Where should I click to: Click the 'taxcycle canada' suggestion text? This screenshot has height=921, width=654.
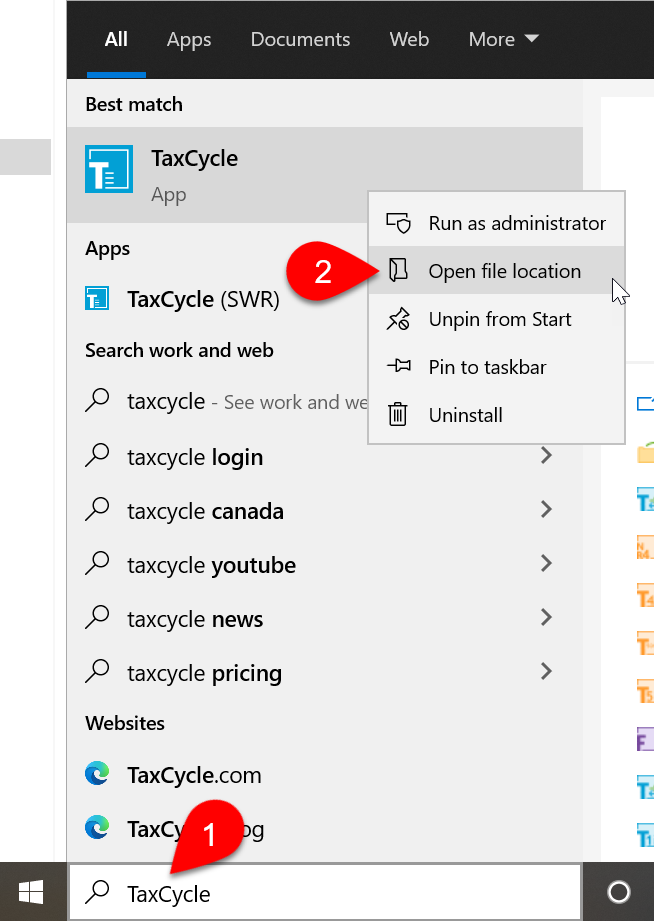tap(205, 511)
